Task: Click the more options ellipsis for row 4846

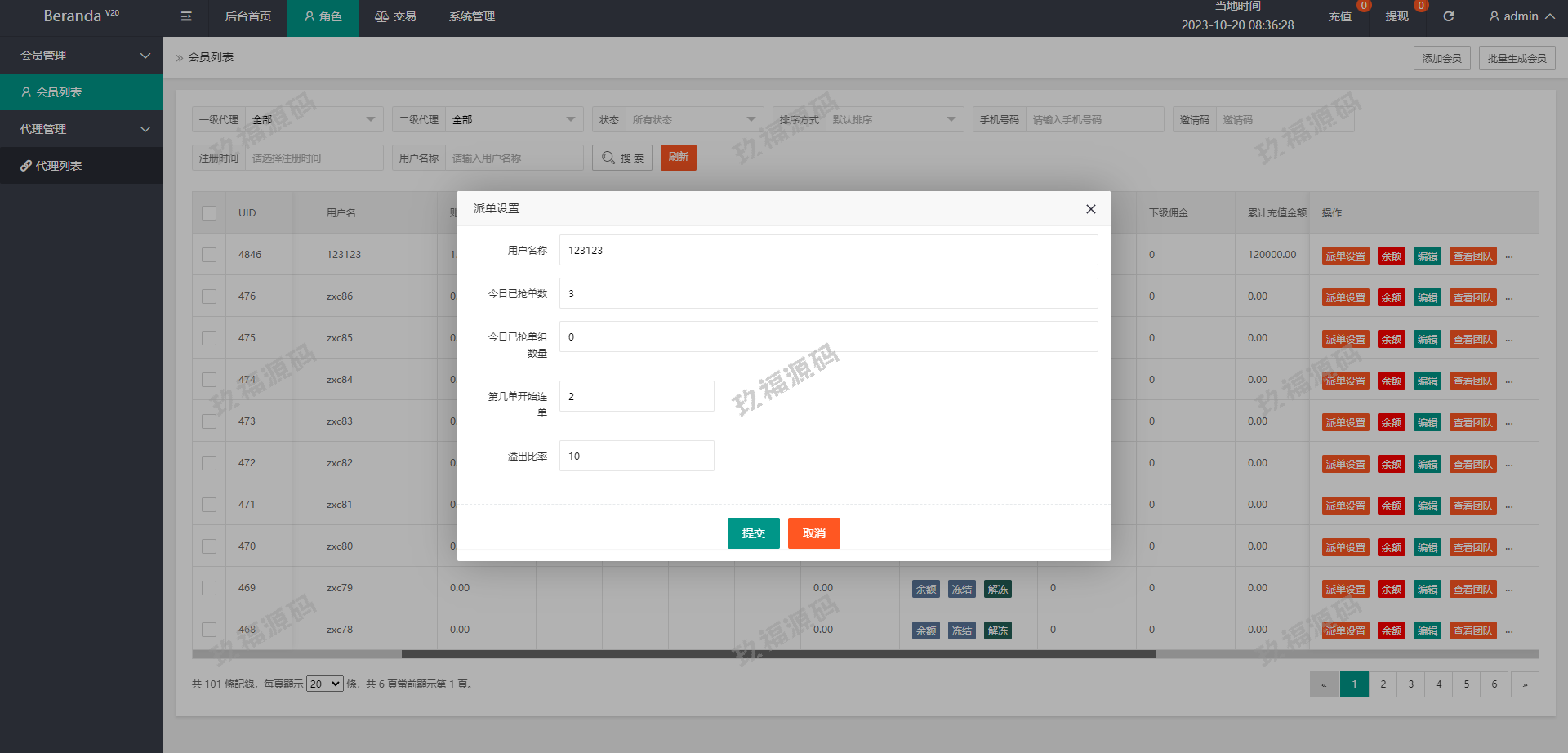Action: [1509, 256]
